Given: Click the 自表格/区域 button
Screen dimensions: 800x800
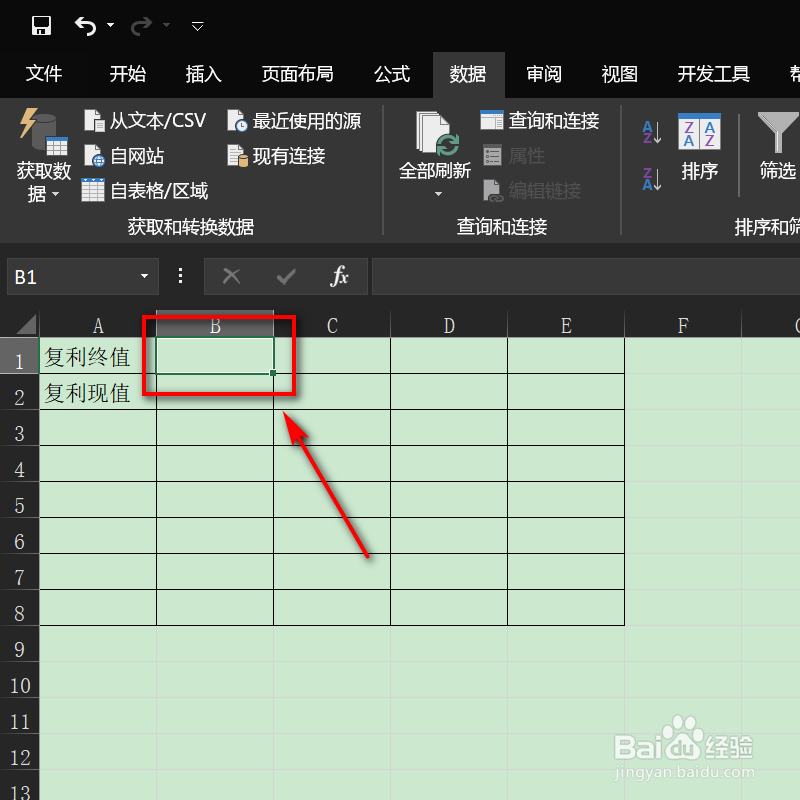Looking at the screenshot, I should click(x=145, y=191).
